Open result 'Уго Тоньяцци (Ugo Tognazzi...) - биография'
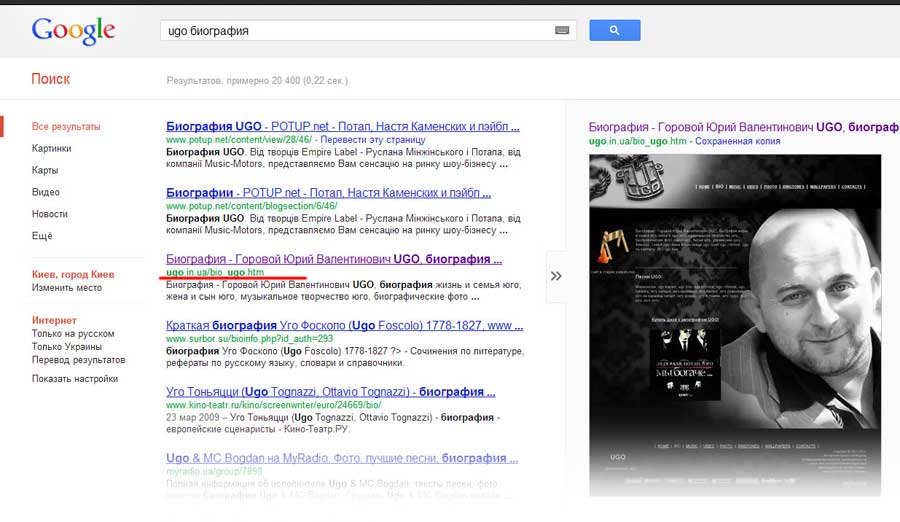 tap(331, 392)
